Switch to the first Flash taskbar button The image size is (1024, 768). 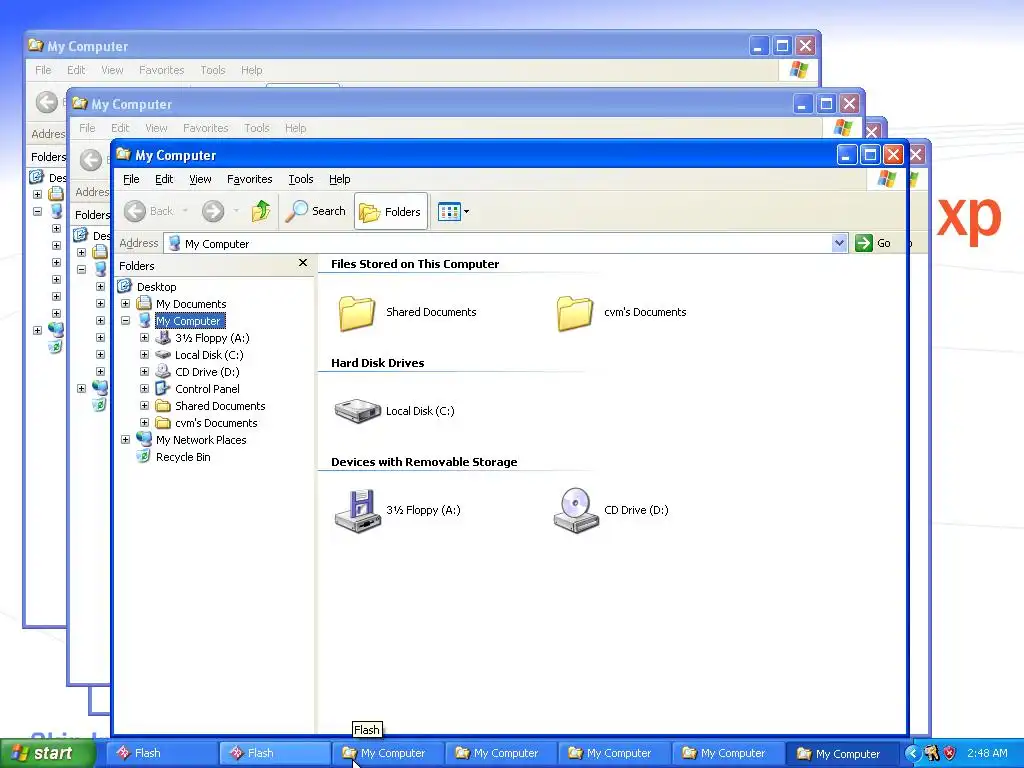coord(161,753)
